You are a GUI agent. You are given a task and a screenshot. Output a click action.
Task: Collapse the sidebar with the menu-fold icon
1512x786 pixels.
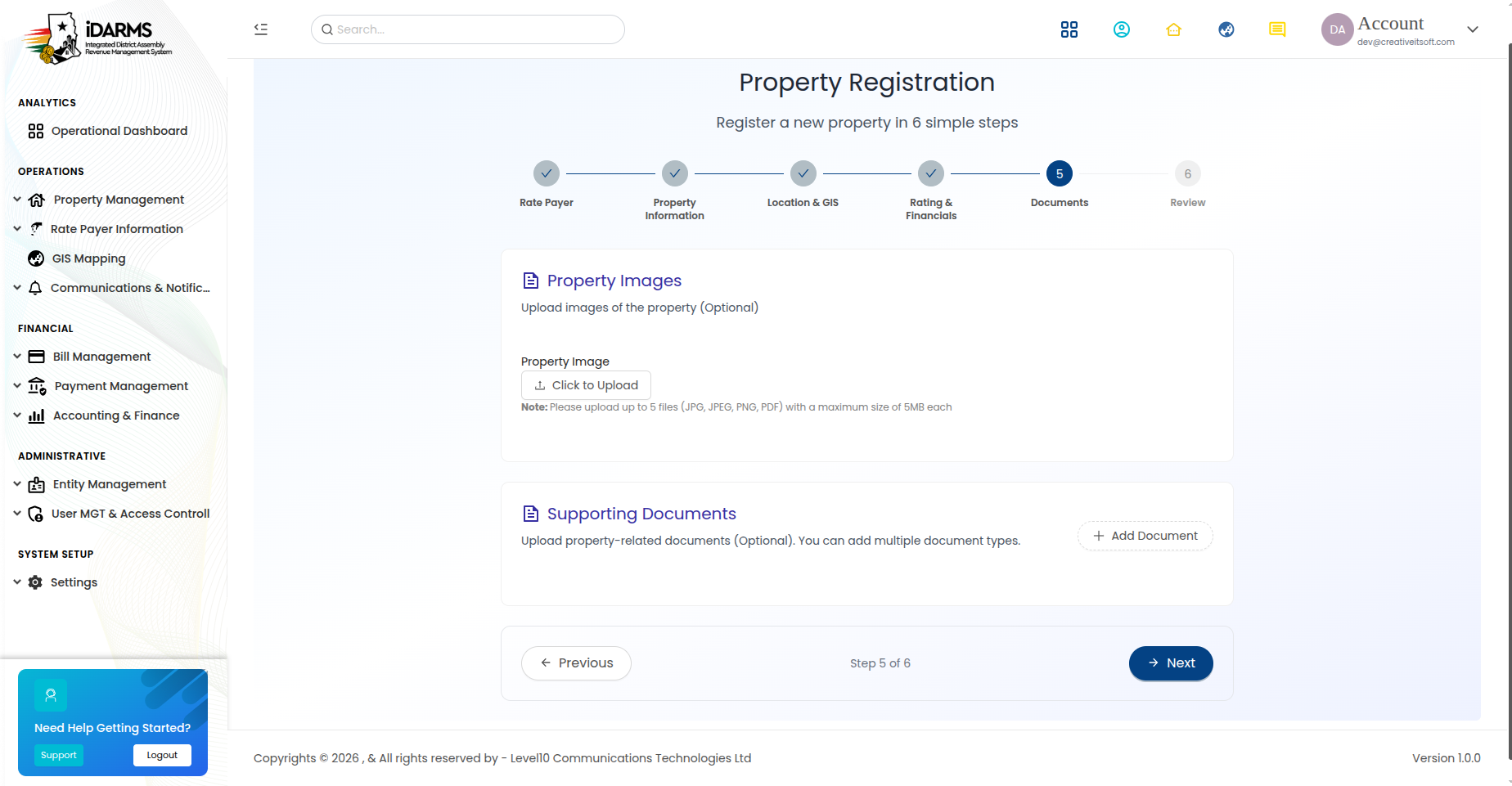coord(261,29)
